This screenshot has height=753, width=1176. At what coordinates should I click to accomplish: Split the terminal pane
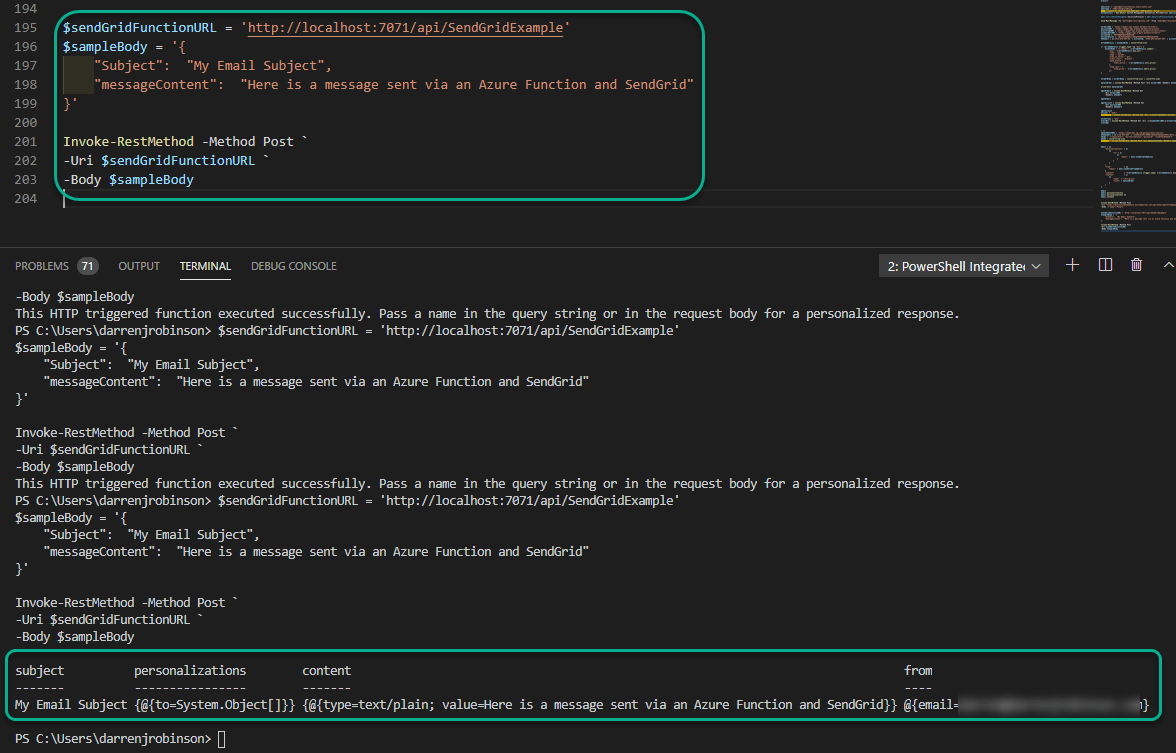(x=1104, y=264)
